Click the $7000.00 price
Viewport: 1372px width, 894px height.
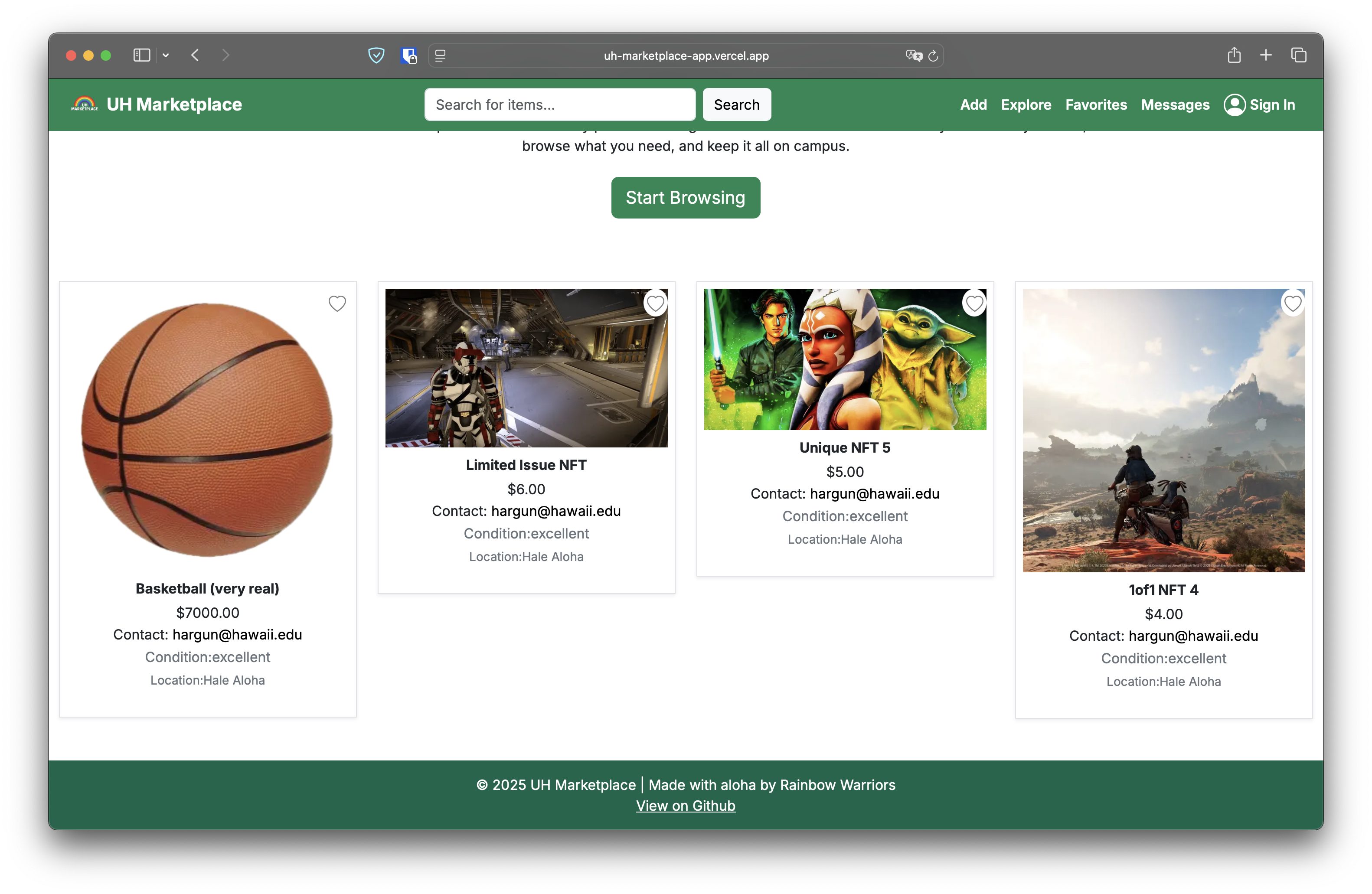click(x=208, y=613)
